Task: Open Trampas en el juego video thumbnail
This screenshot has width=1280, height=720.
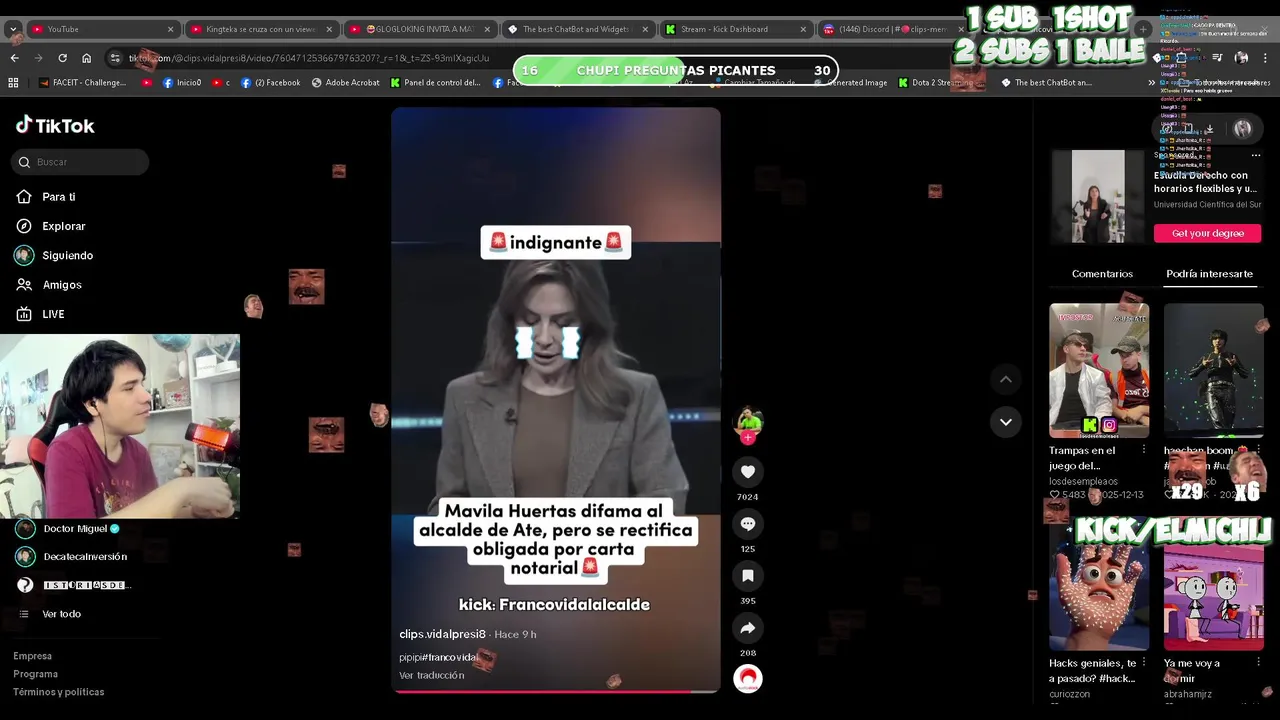Action: pyautogui.click(x=1099, y=370)
